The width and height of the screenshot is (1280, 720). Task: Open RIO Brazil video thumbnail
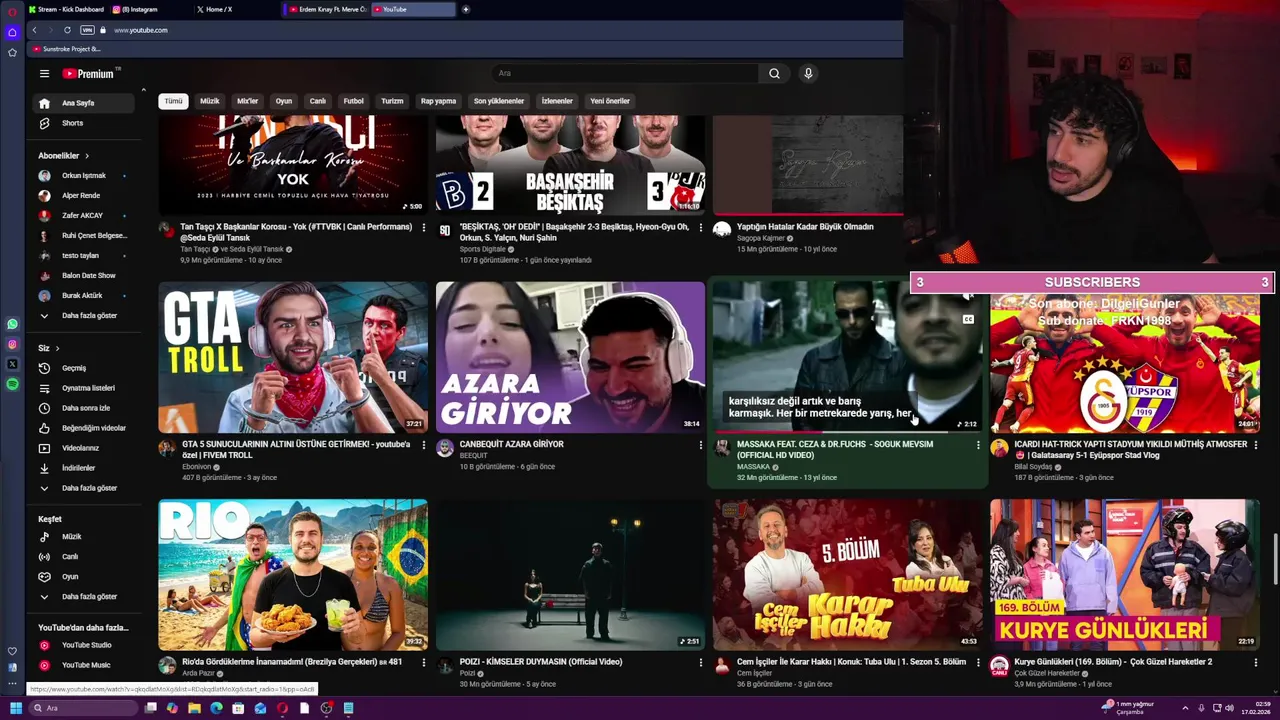(293, 575)
